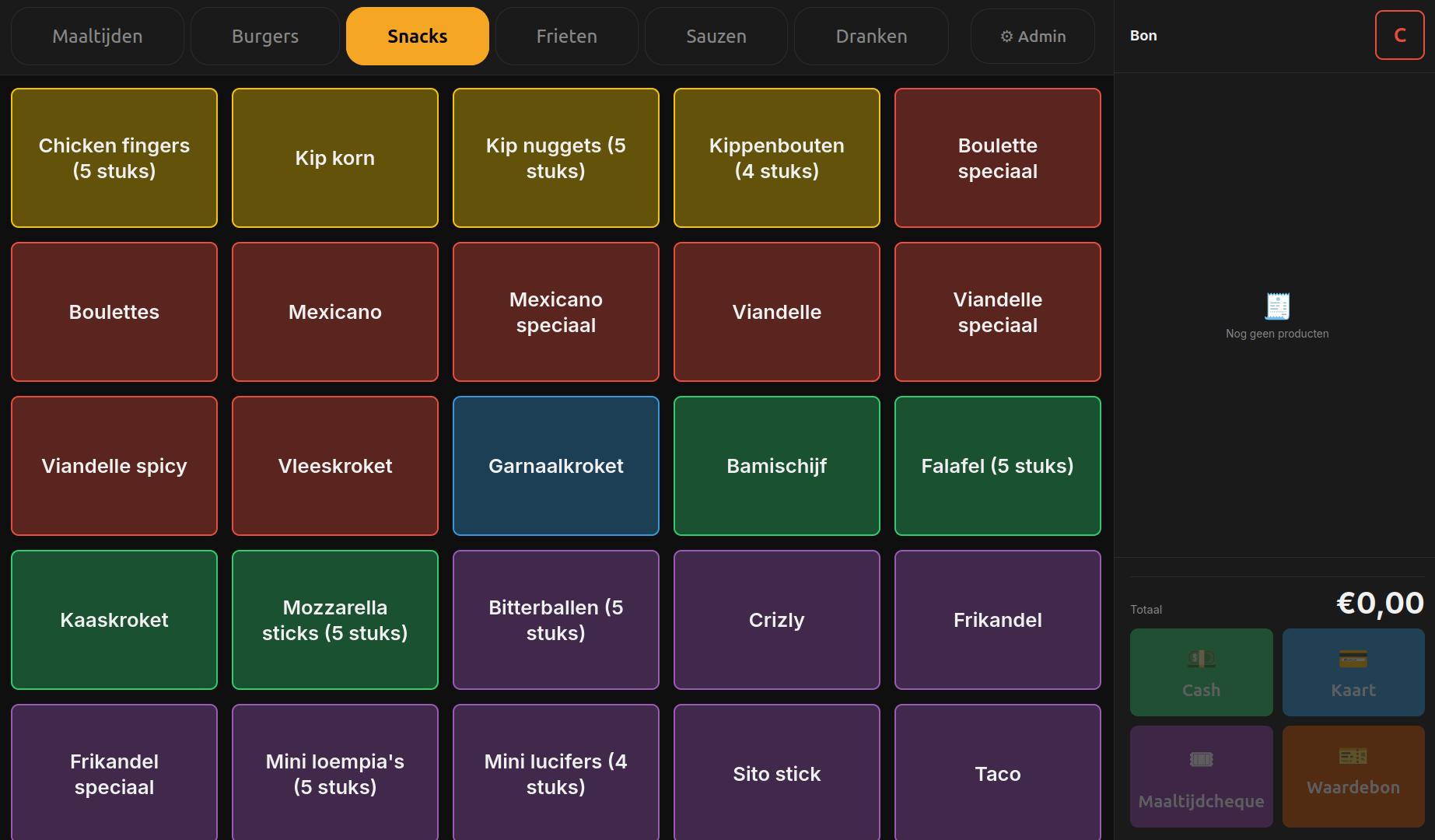The height and width of the screenshot is (840, 1435).
Task: Pay with Maaltijdcheque
Action: (x=1202, y=776)
